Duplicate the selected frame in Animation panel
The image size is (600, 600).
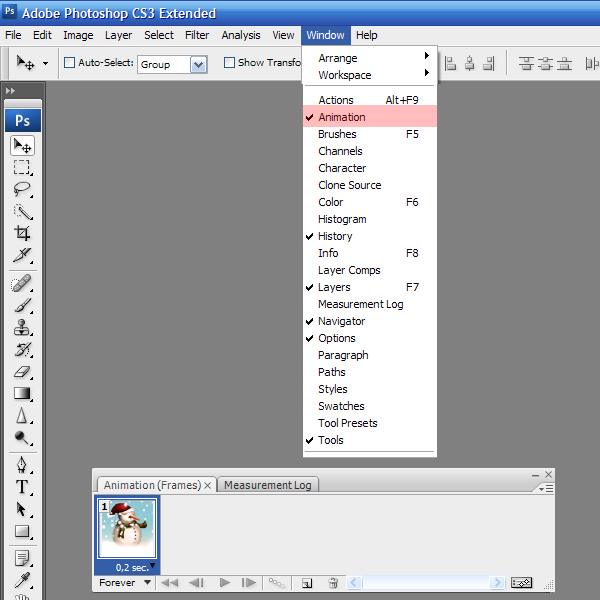pyautogui.click(x=307, y=583)
